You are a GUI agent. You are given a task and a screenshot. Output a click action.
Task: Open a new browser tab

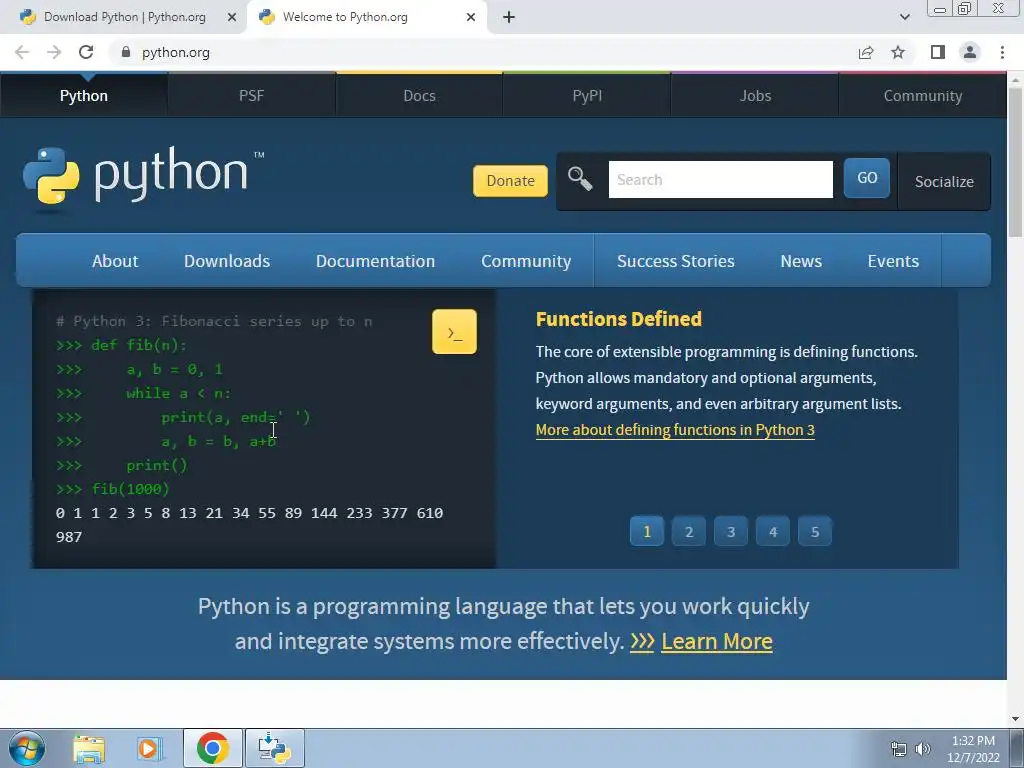509,17
